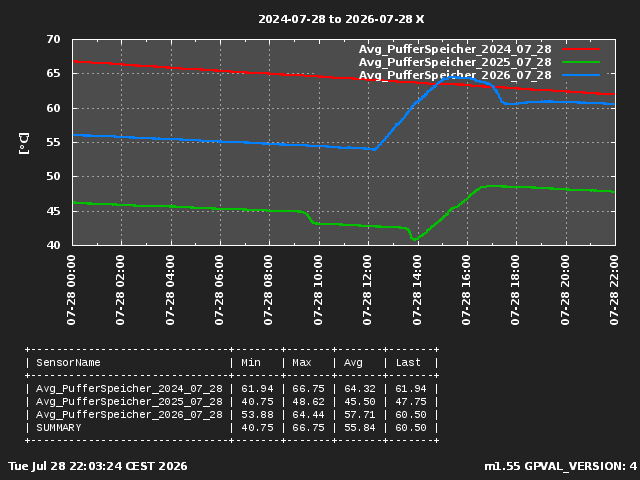Click Avg value 45.50
The width and height of the screenshot is (640, 480).
tap(360, 402)
